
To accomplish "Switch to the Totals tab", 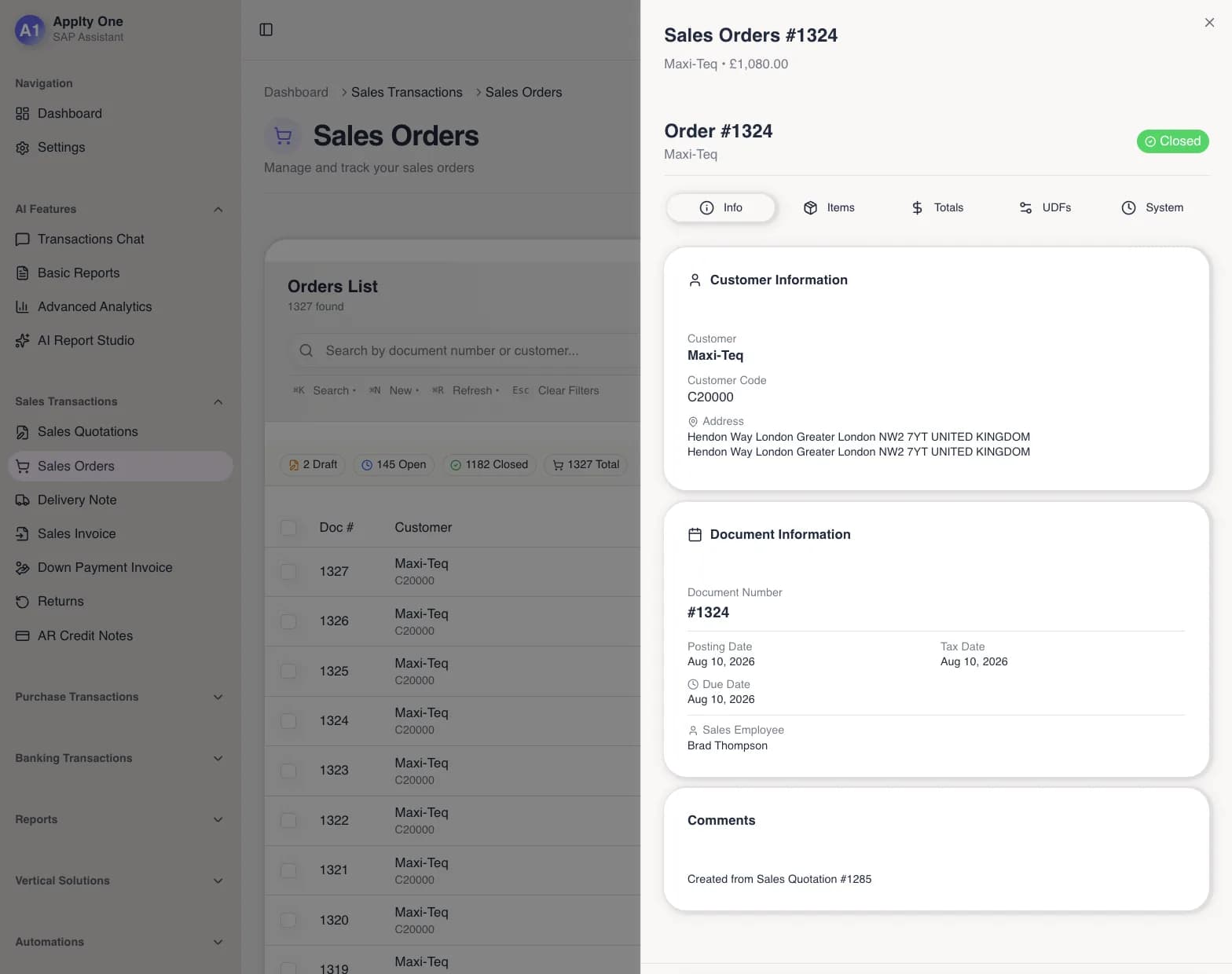I will 937,208.
